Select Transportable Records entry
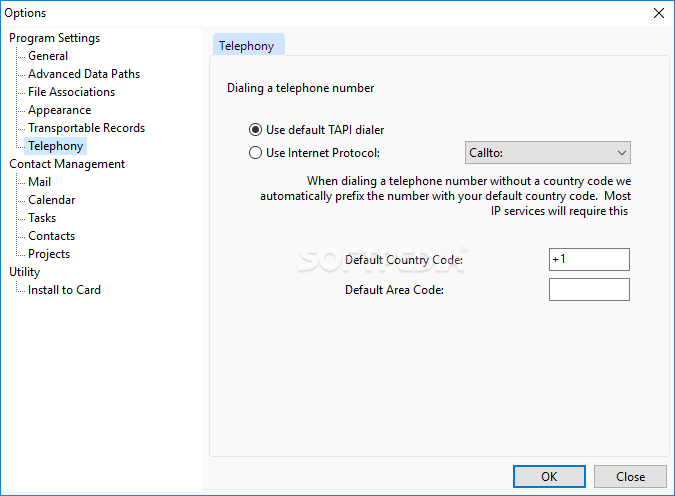 87,128
